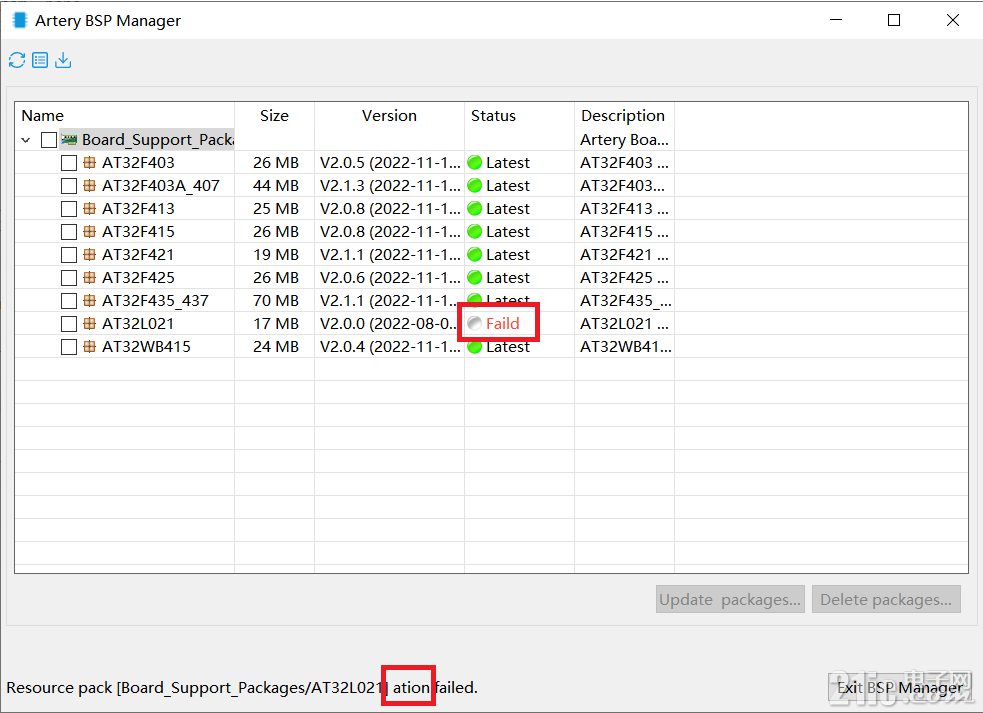Click the Board_Support_Packages board icon
Image resolution: width=983 pixels, height=713 pixels.
(70, 139)
